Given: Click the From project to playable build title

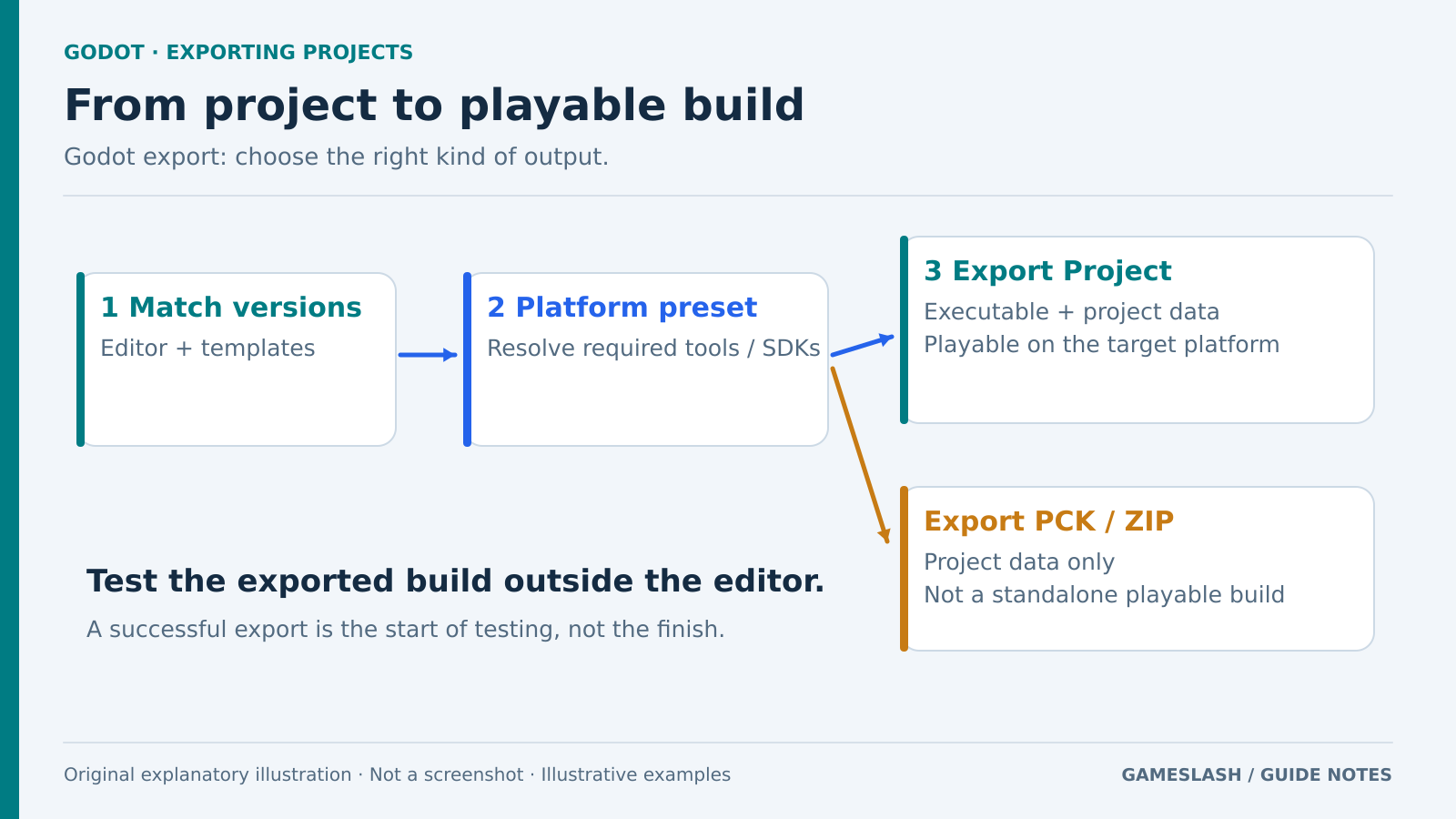Looking at the screenshot, I should [434, 106].
